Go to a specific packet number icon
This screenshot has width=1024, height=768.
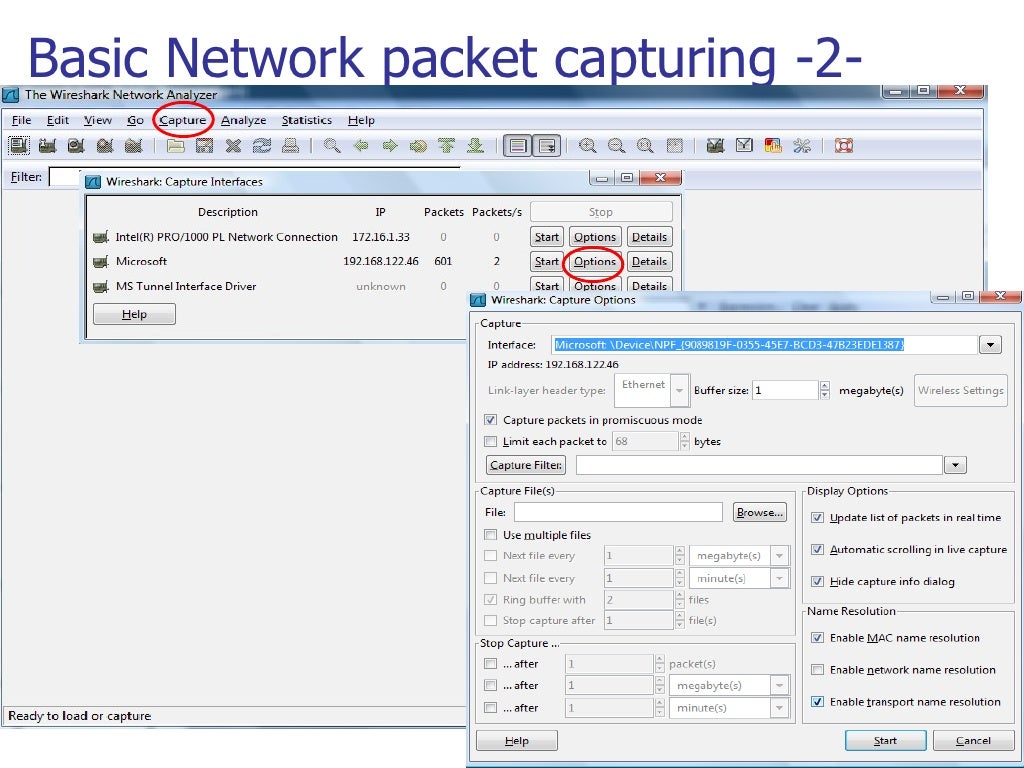pyautogui.click(x=418, y=145)
